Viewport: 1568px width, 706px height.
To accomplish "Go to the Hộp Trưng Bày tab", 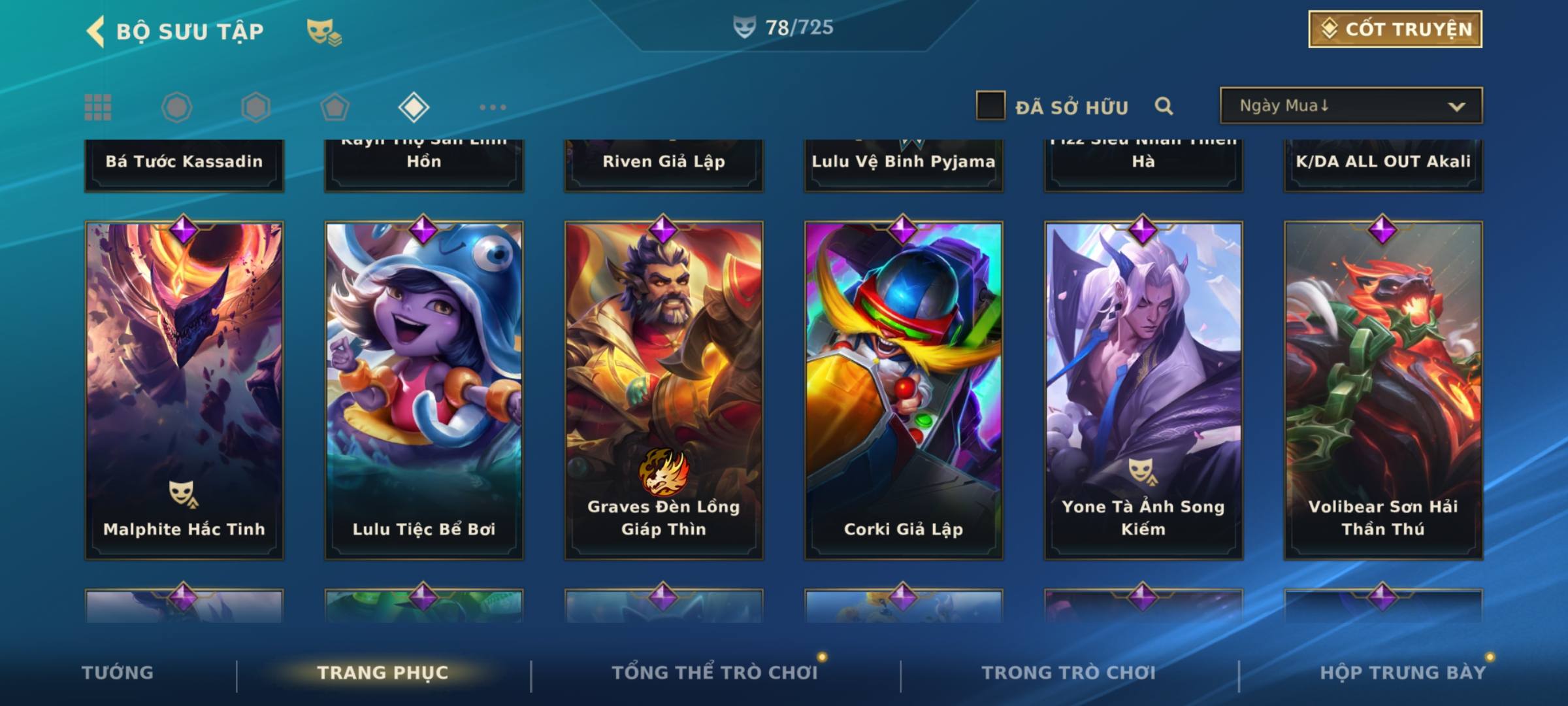I will pyautogui.click(x=1403, y=673).
